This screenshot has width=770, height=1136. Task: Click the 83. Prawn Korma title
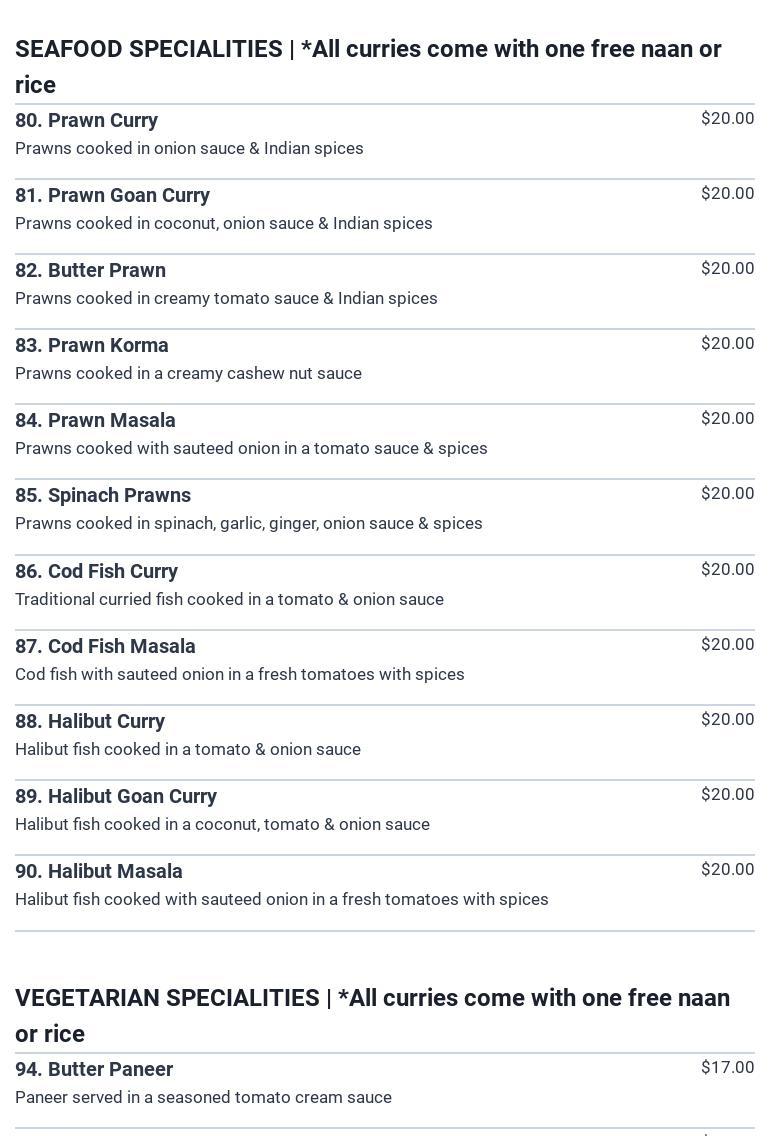tap(92, 345)
